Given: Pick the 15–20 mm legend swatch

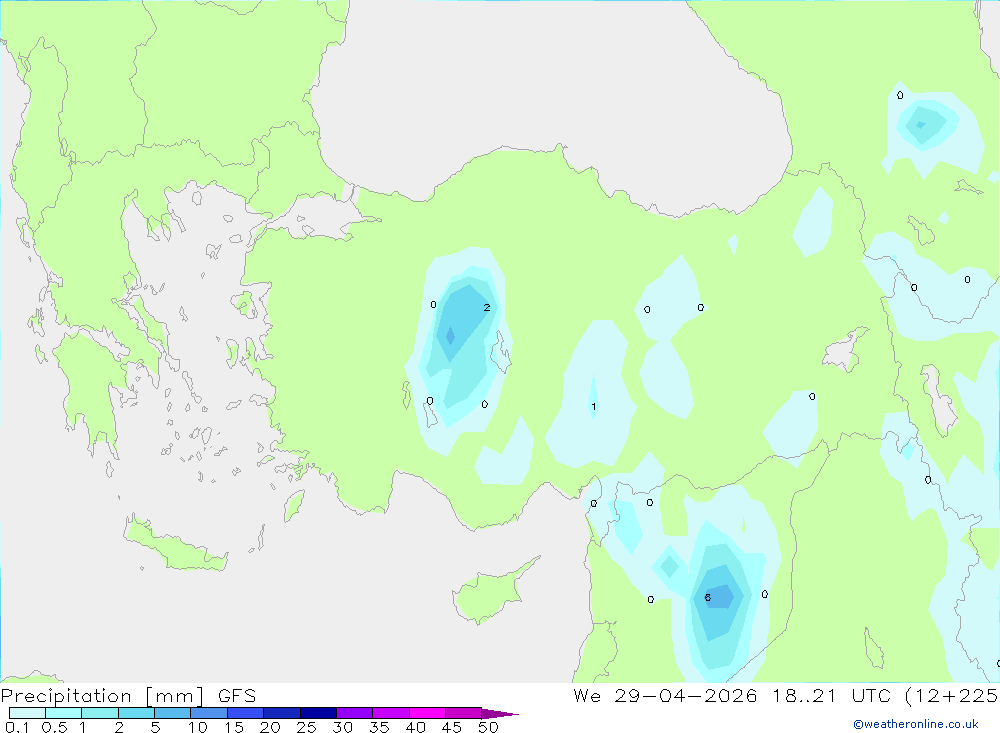Looking at the screenshot, I should [x=246, y=713].
